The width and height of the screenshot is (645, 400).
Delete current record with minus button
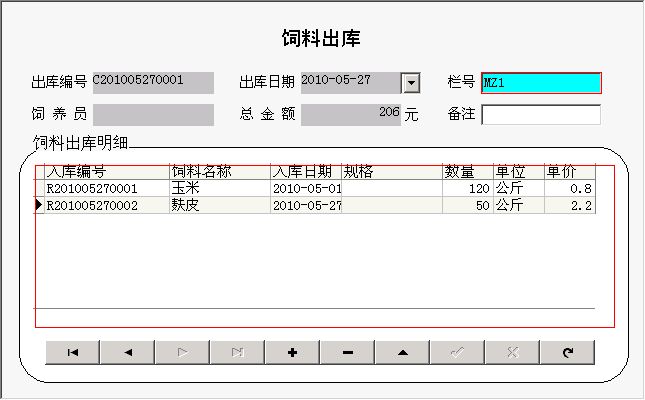click(x=347, y=352)
